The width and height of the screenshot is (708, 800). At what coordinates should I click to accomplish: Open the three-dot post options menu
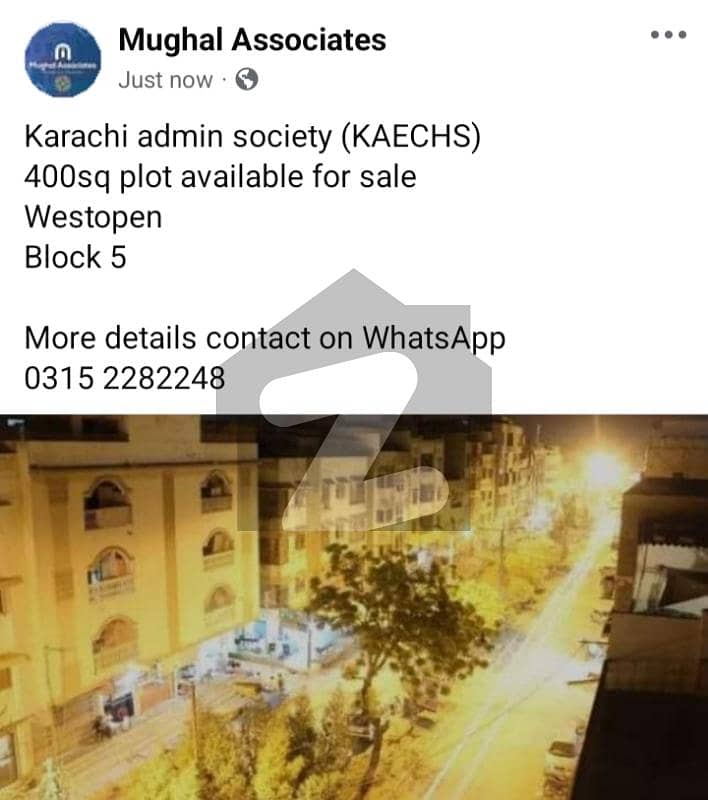click(x=668, y=35)
